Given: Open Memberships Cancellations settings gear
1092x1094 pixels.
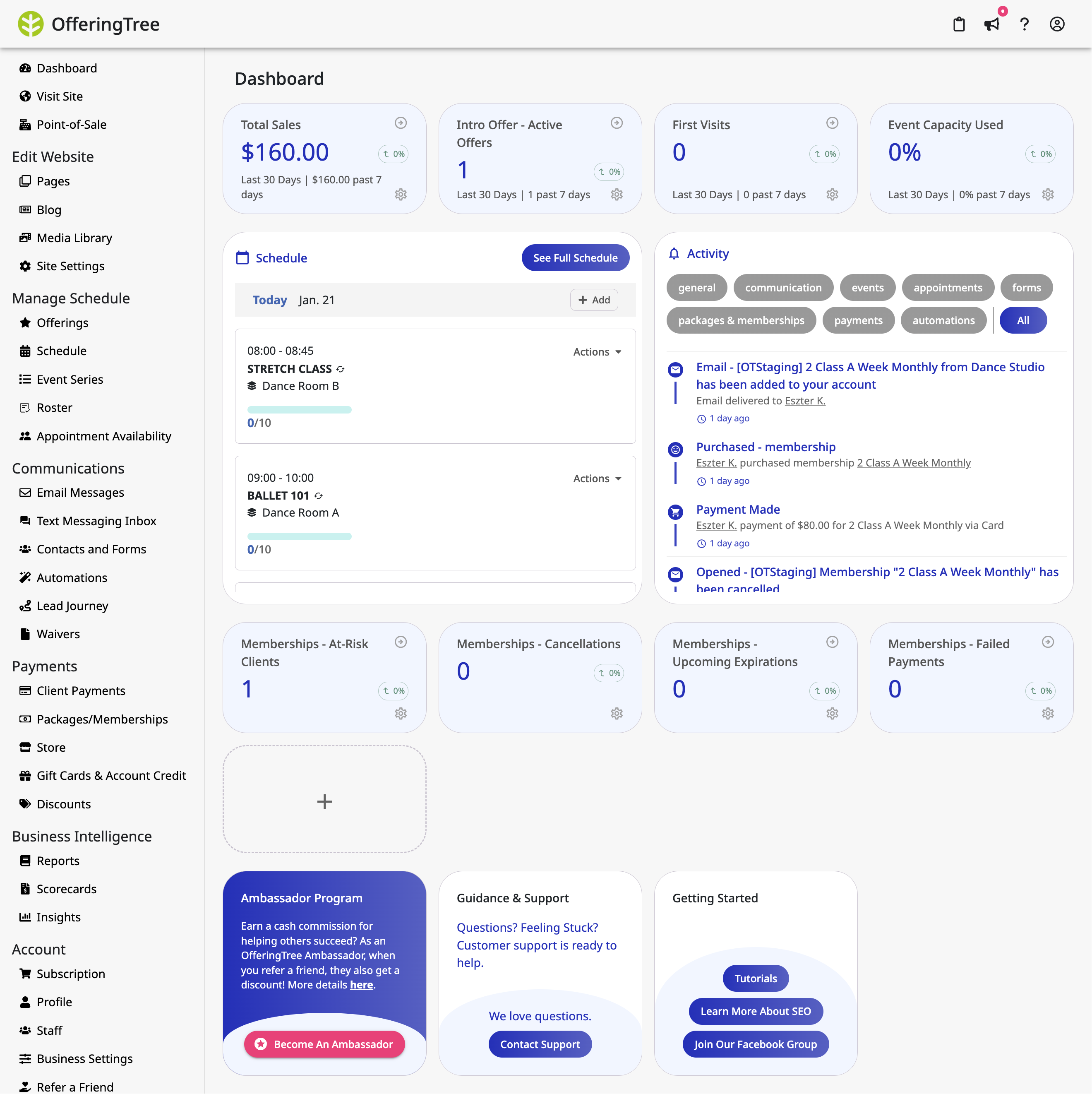Looking at the screenshot, I should (617, 714).
